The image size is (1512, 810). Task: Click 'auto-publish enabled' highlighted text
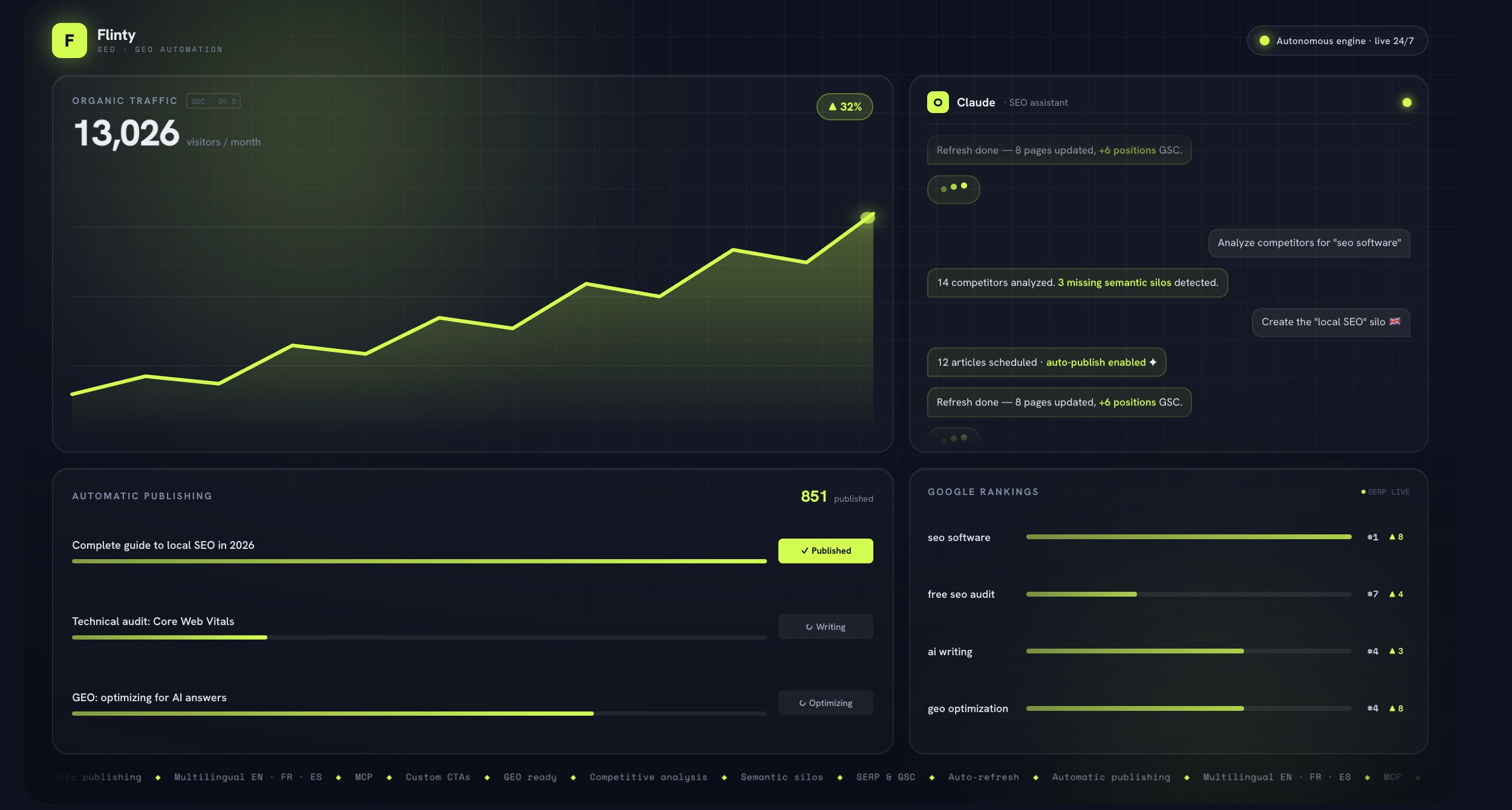tap(1096, 362)
